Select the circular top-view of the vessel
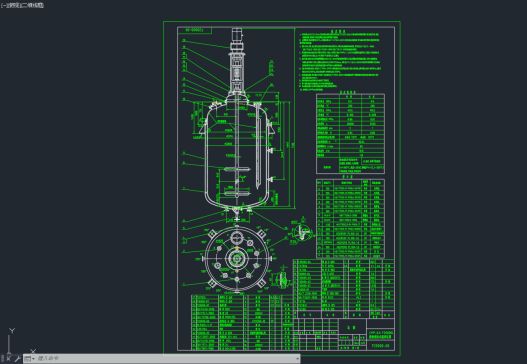This screenshot has width=527, height=364. [237, 259]
